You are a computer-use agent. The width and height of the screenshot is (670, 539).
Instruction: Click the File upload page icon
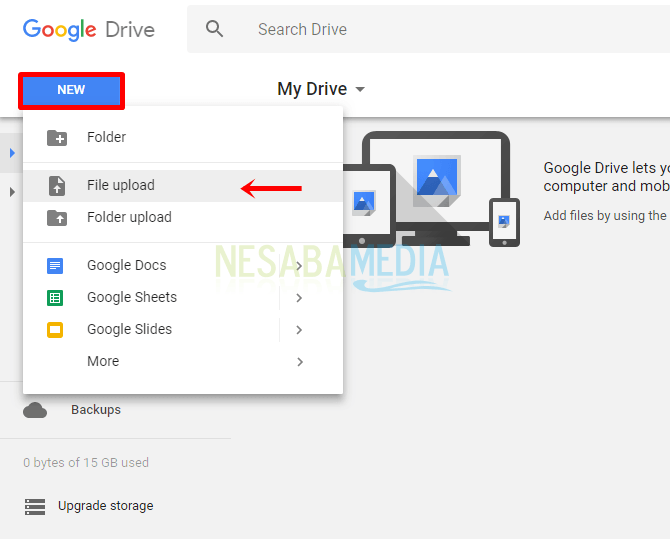[57, 186]
